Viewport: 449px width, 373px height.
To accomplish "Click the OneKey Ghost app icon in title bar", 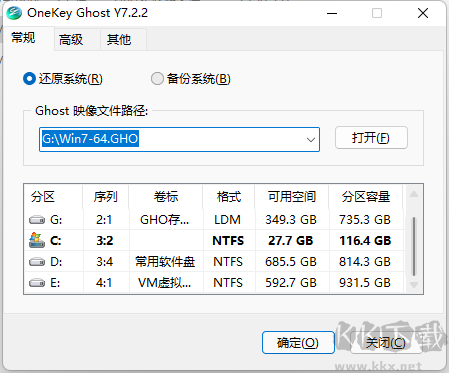I will pyautogui.click(x=14, y=13).
